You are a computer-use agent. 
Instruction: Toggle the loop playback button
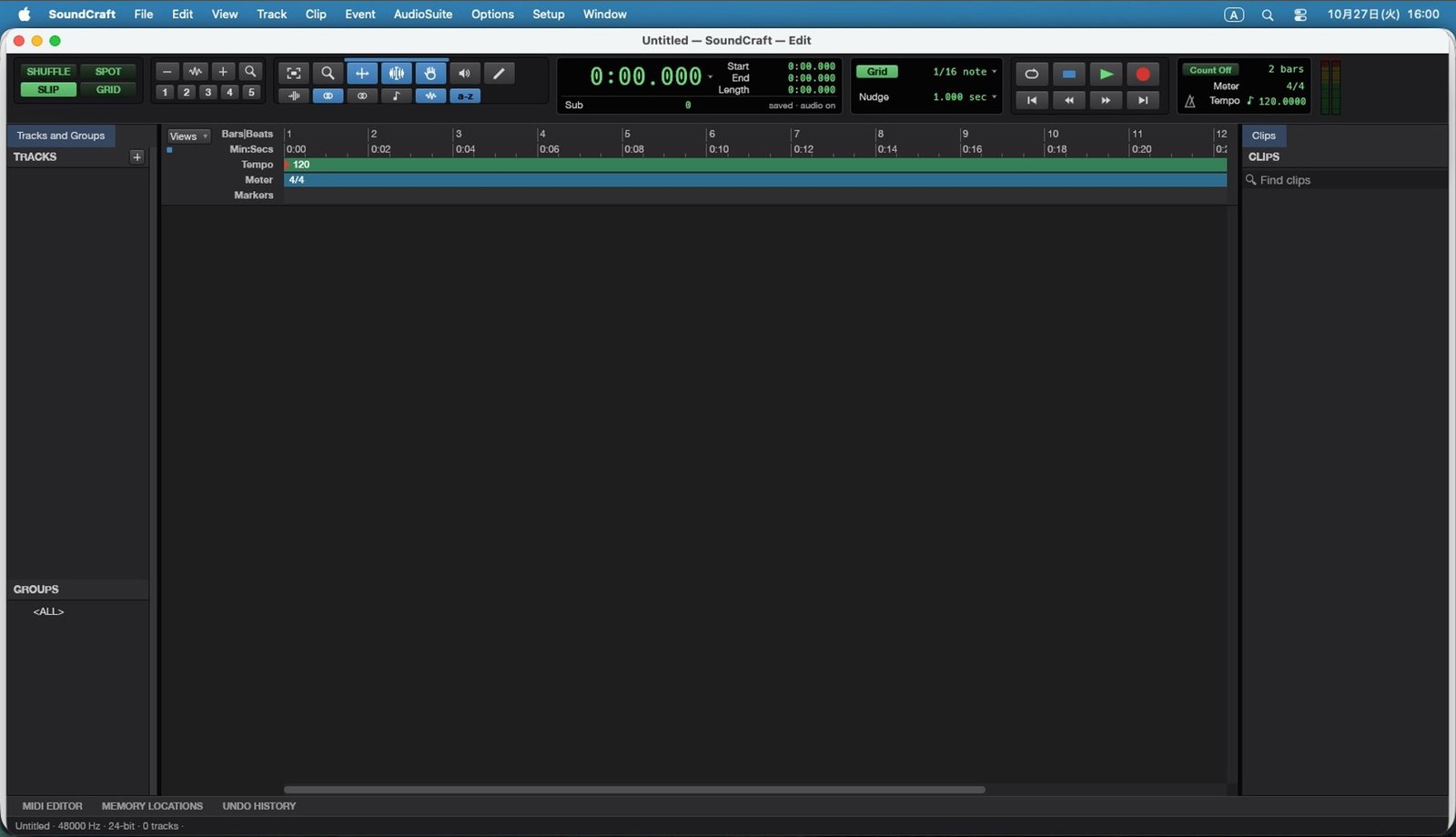(1031, 74)
